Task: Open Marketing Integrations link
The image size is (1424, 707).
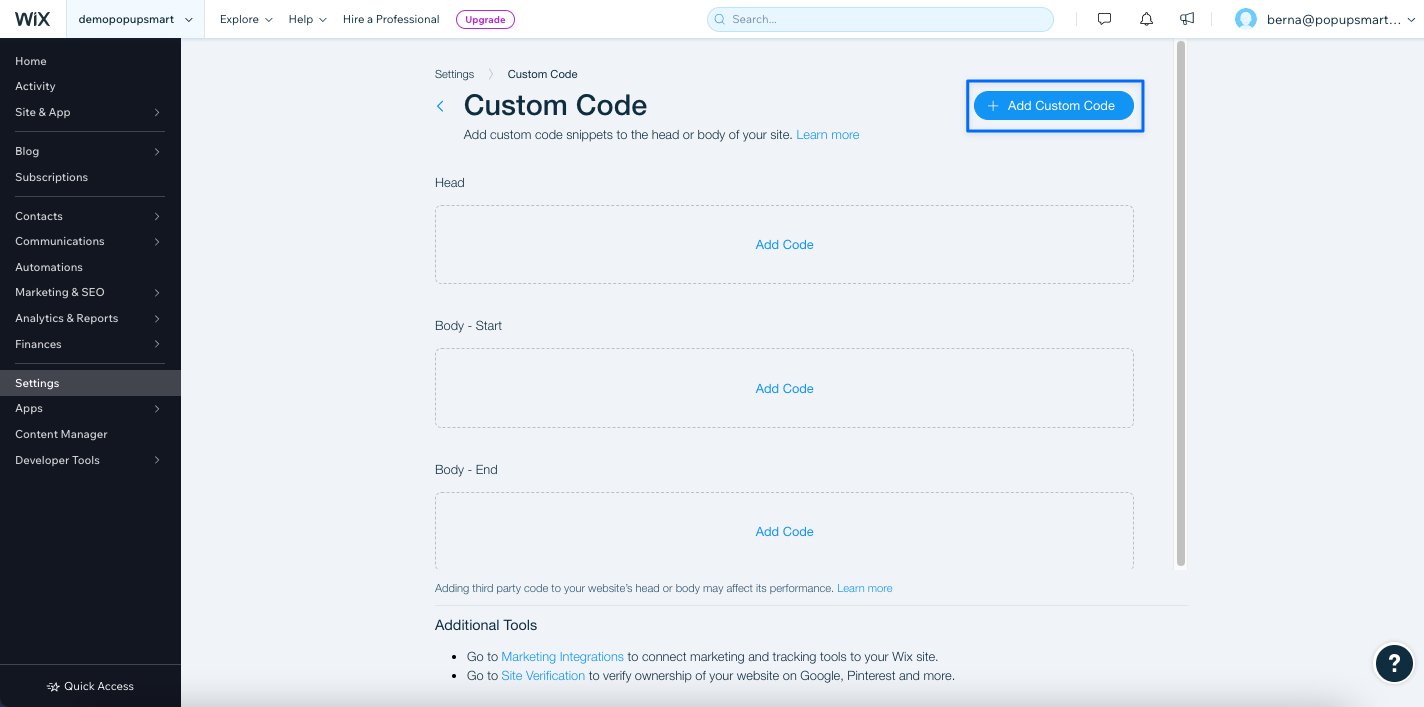Action: [562, 657]
